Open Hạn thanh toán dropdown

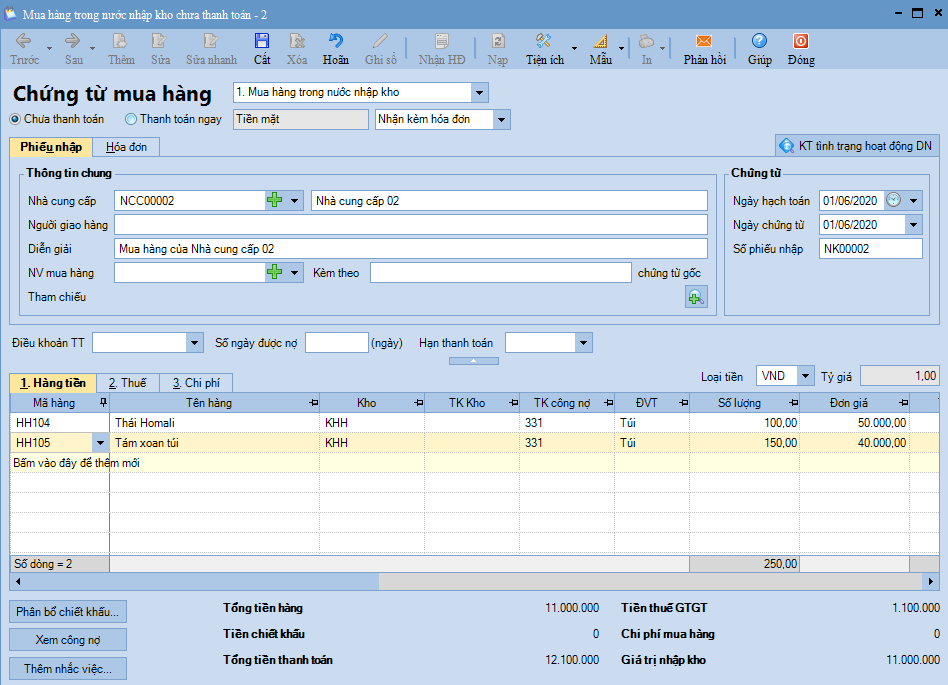(x=583, y=343)
